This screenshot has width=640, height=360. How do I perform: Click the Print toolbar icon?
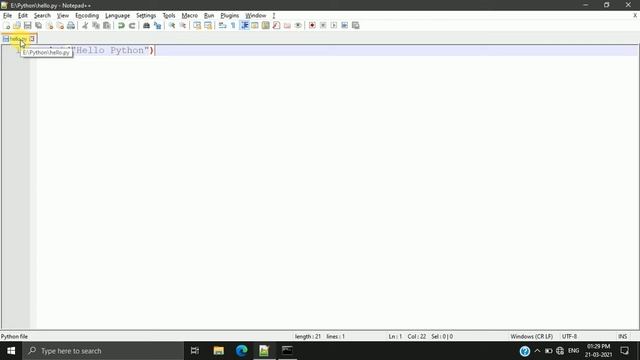71,25
